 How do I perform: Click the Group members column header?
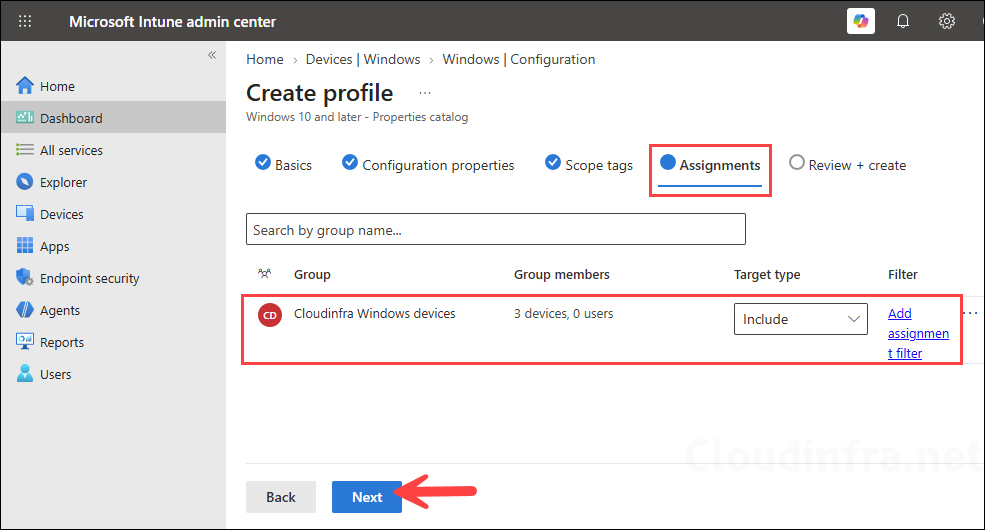562,274
